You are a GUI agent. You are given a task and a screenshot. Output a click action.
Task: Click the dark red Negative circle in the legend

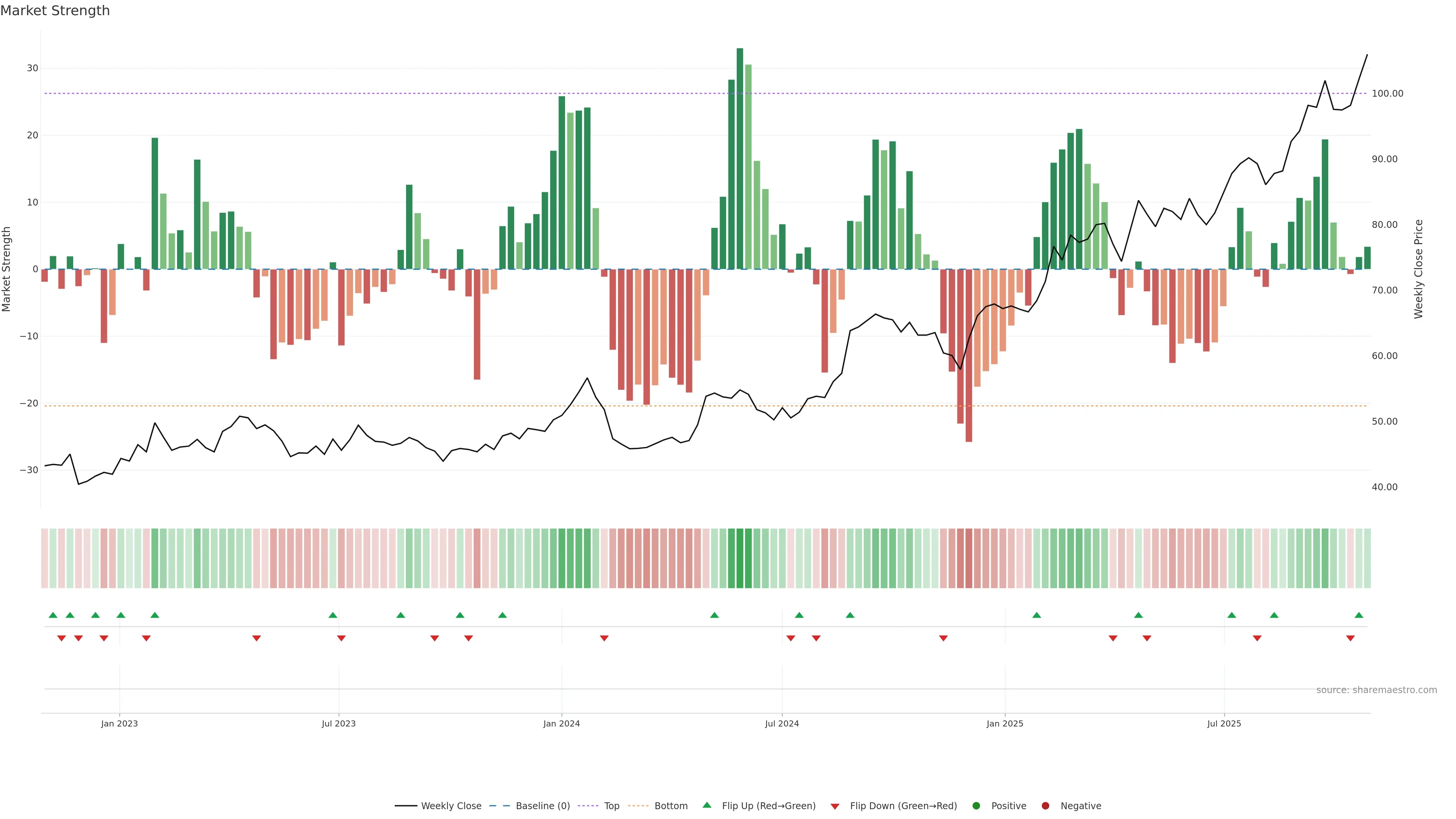click(x=1045, y=805)
